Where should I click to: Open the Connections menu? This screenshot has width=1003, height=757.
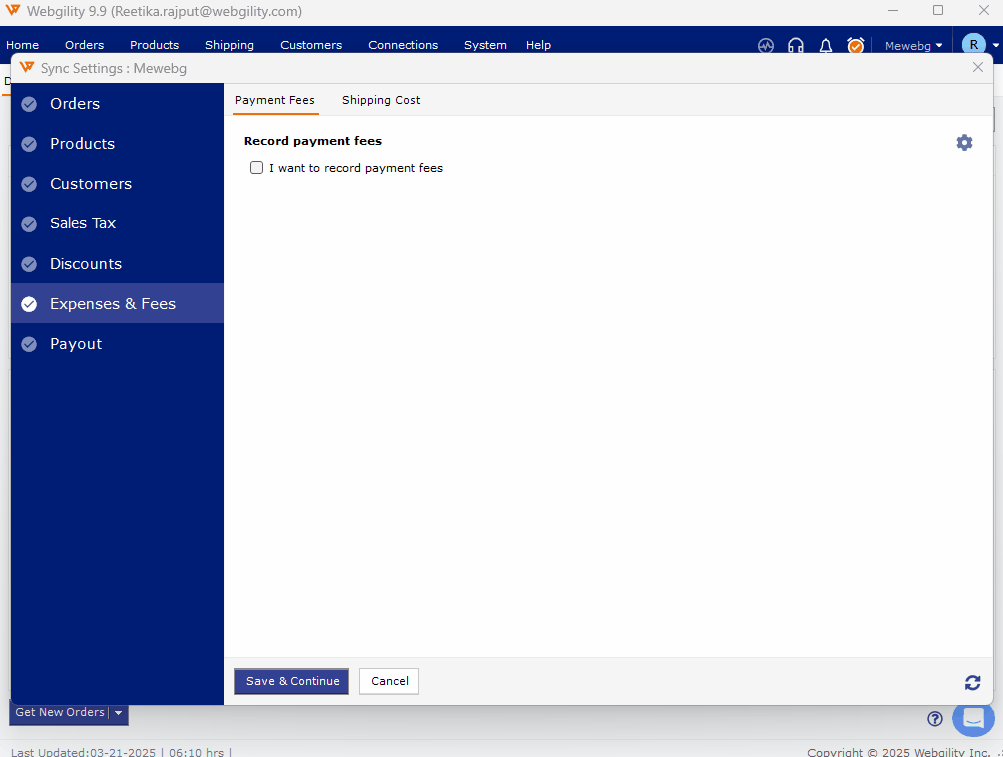click(x=403, y=45)
